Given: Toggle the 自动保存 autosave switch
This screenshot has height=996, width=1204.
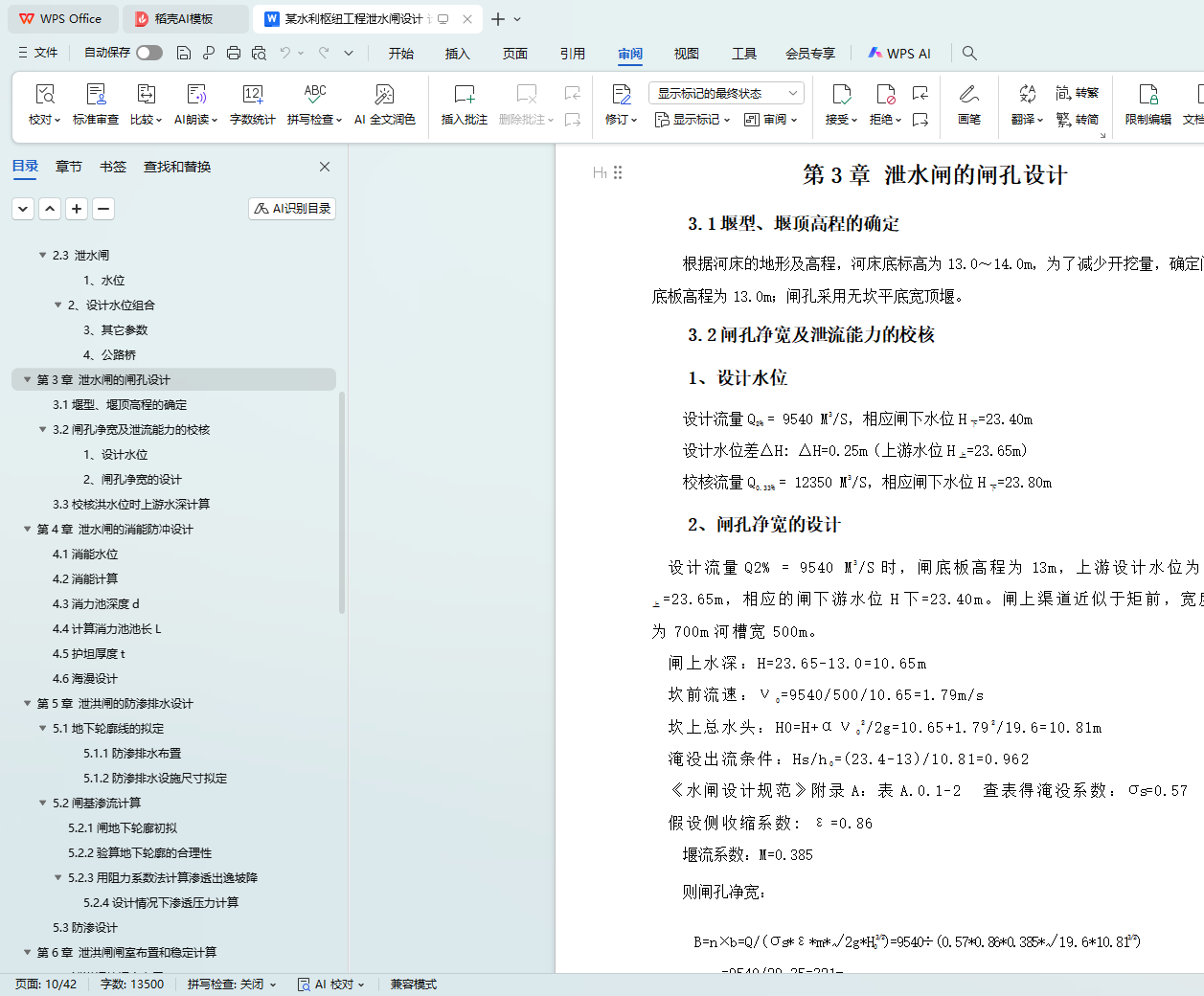Looking at the screenshot, I should [149, 53].
